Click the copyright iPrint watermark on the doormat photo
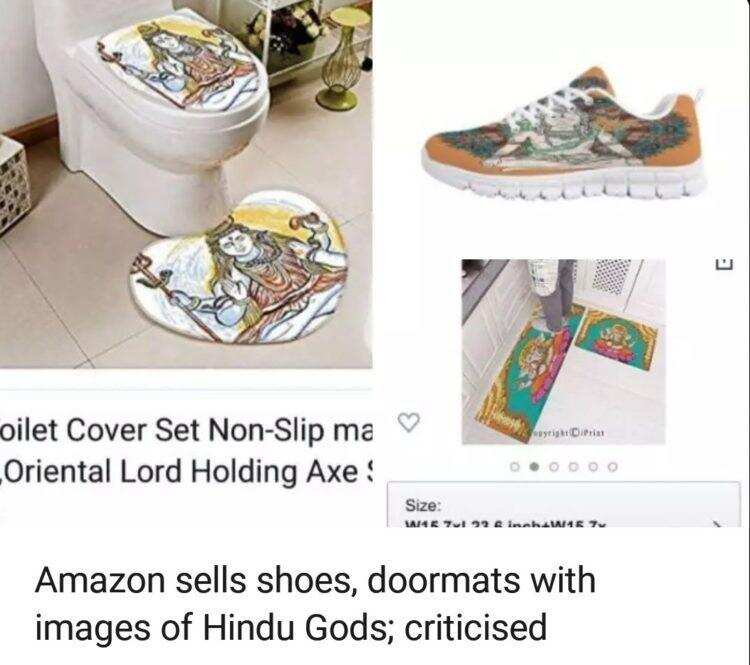This screenshot has height=665, width=750. pyautogui.click(x=568, y=433)
